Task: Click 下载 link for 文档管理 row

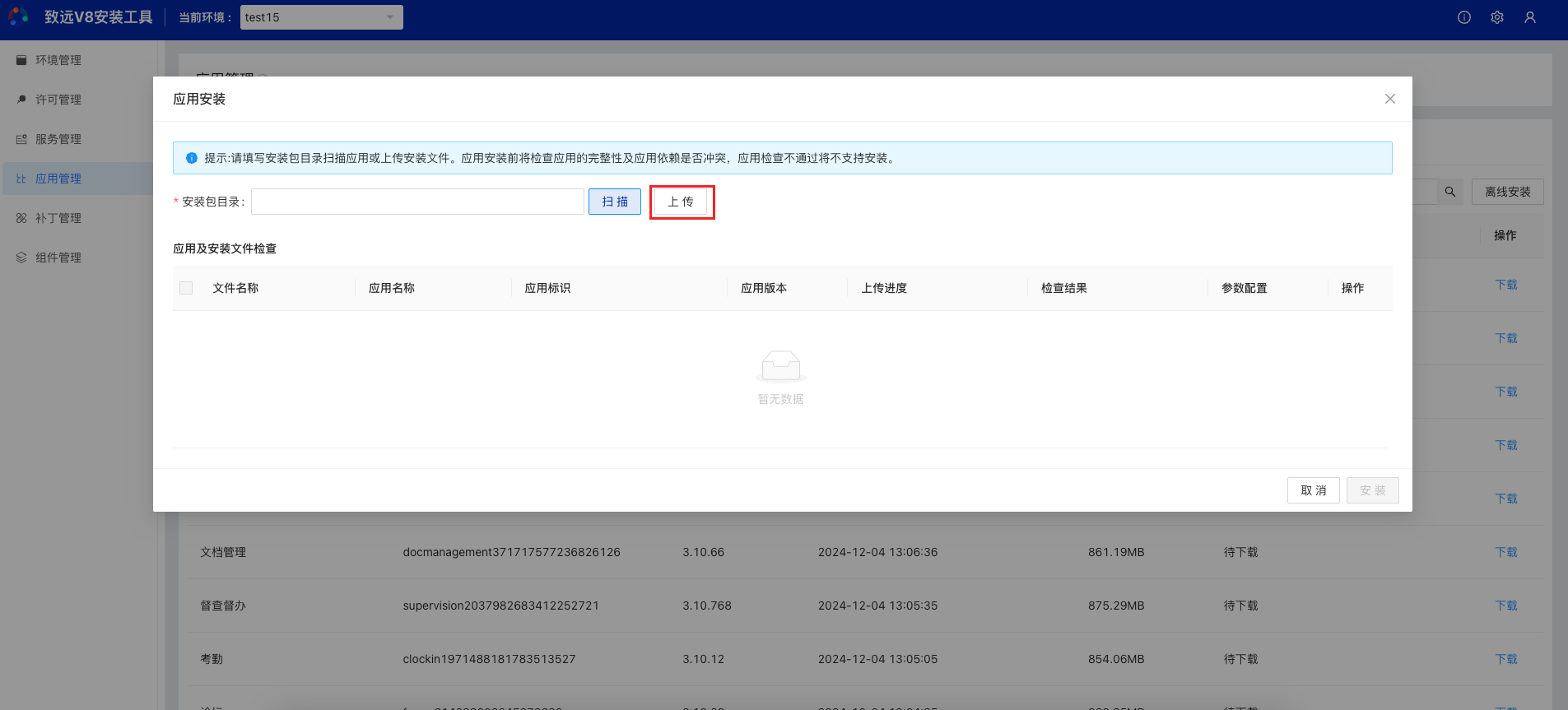Action: [x=1506, y=552]
